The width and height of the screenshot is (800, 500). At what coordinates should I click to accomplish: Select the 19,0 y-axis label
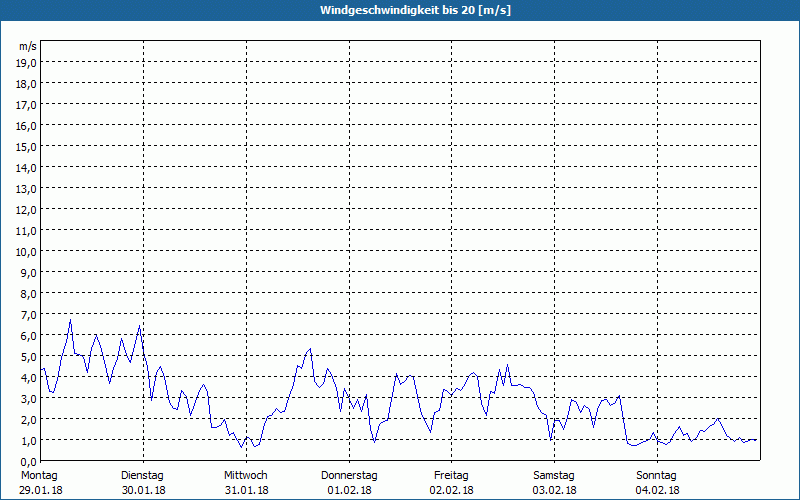pyautogui.click(x=26, y=62)
